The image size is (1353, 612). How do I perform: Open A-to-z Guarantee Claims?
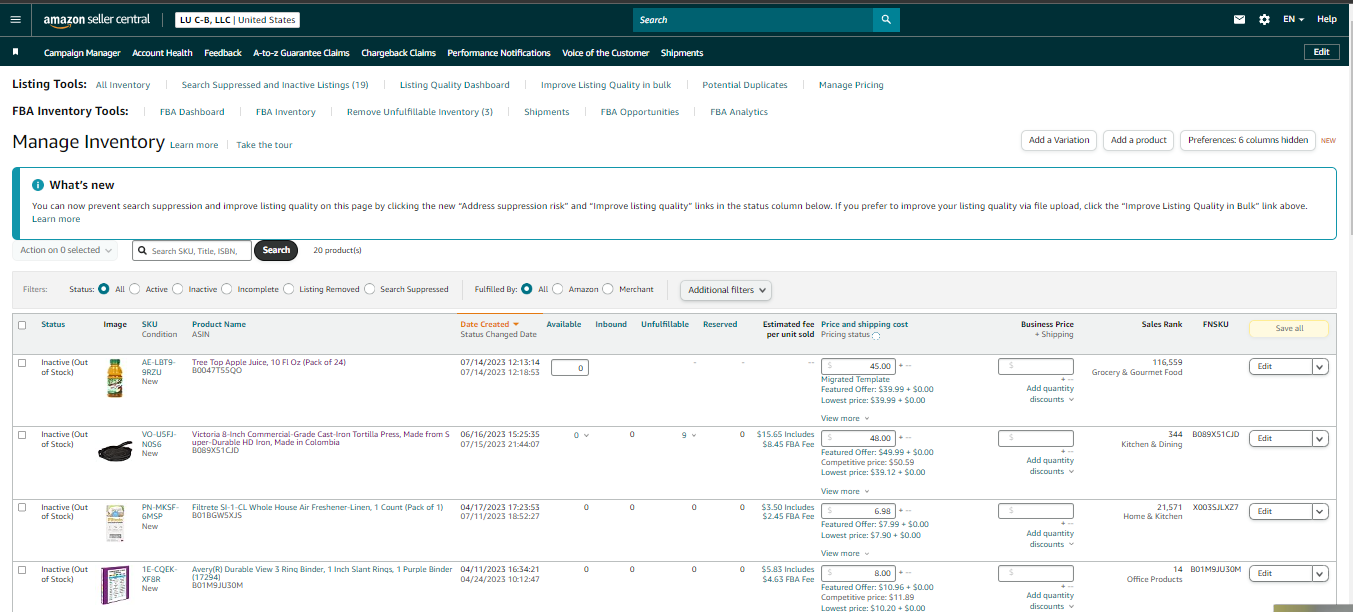301,53
